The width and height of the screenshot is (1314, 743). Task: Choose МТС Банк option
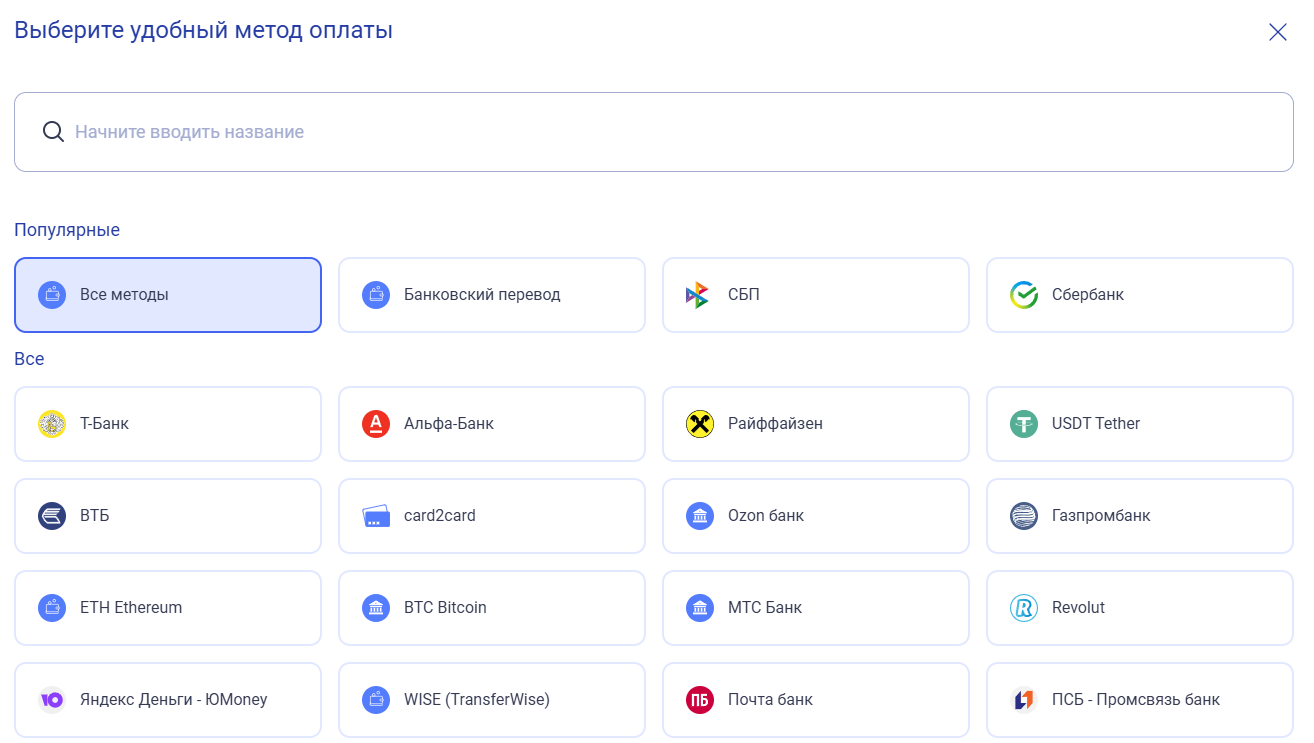tap(816, 608)
